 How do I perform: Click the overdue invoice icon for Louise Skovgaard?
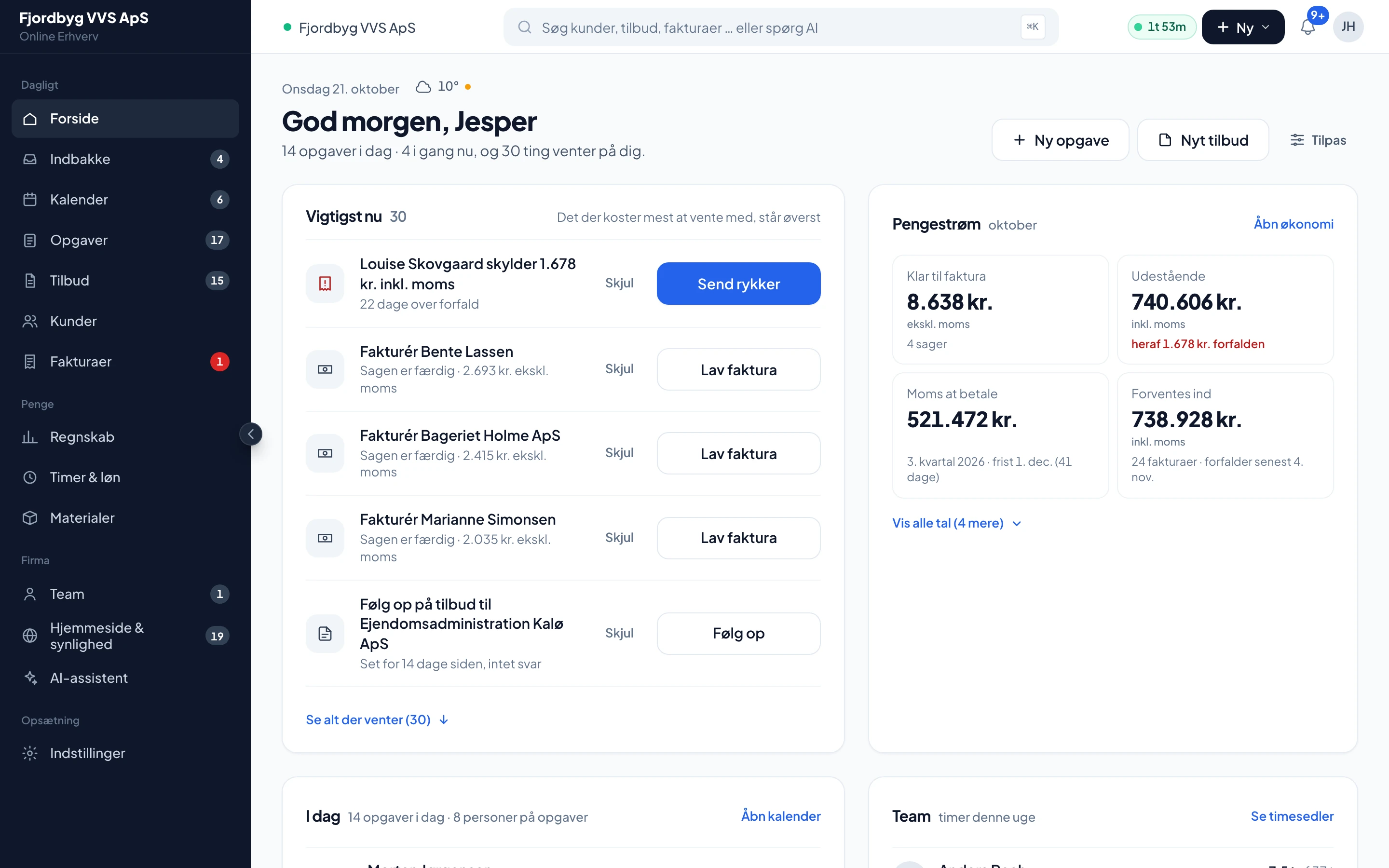point(325,284)
